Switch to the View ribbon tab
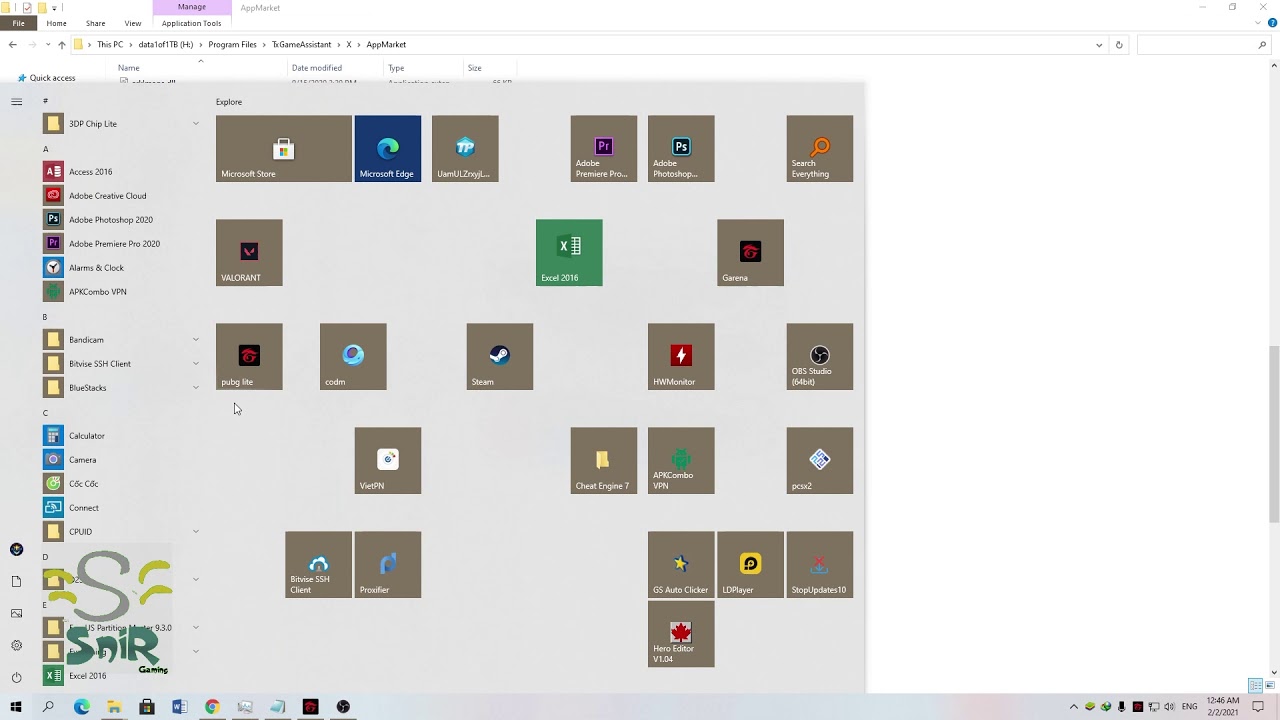This screenshot has width=1280, height=720. [x=133, y=23]
